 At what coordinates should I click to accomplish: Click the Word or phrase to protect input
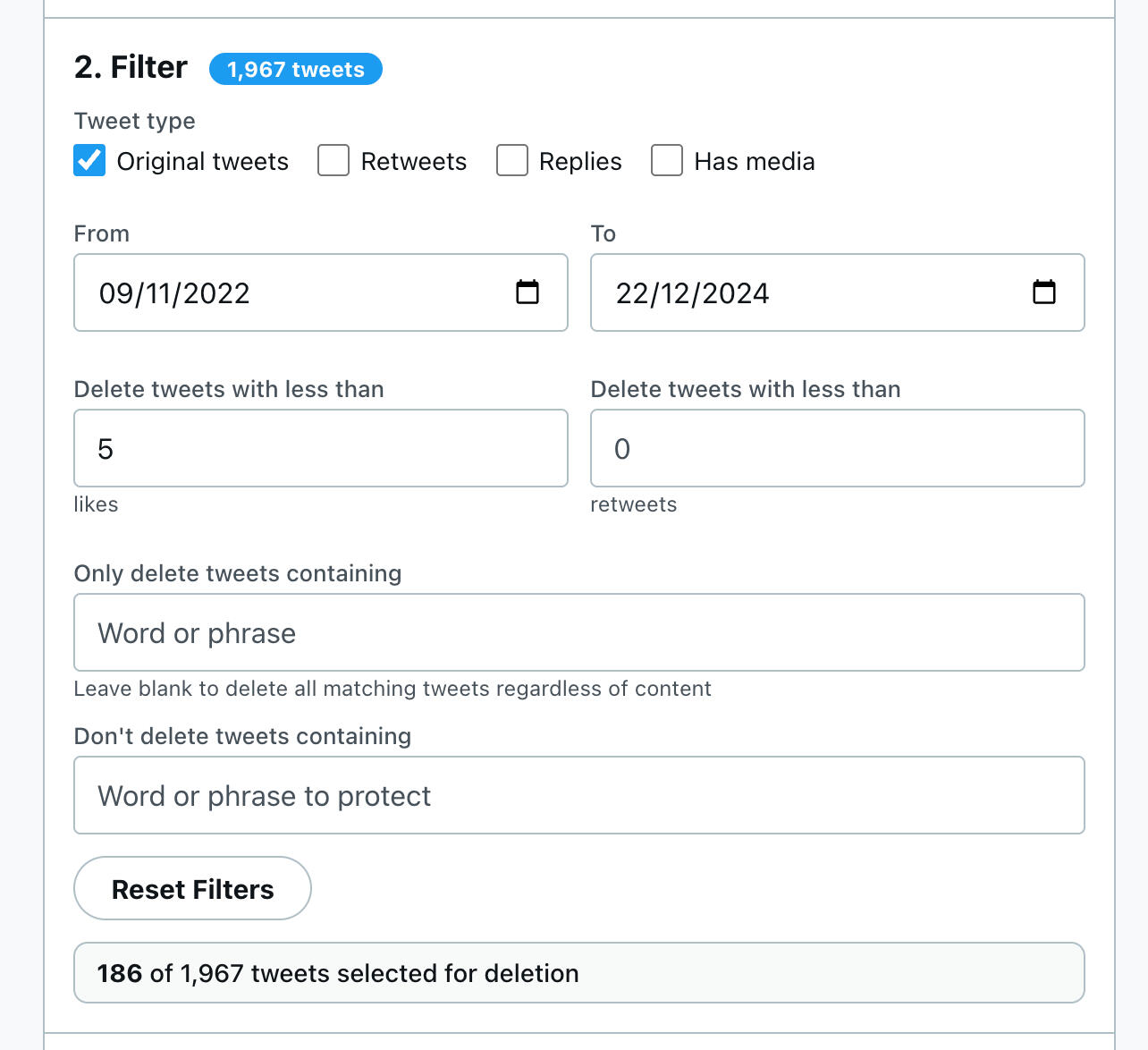pos(578,796)
